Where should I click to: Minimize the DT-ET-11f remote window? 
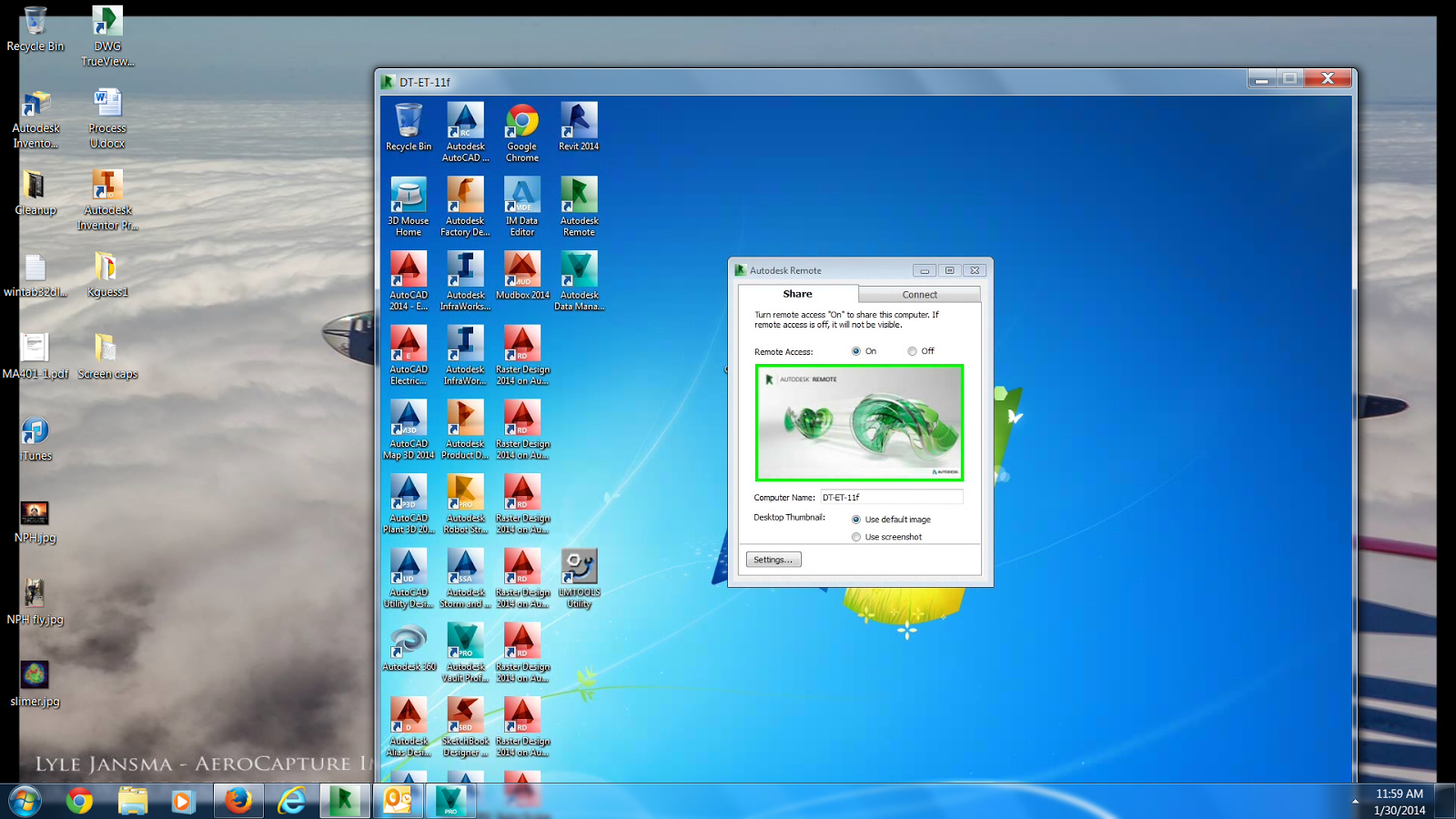click(1261, 79)
